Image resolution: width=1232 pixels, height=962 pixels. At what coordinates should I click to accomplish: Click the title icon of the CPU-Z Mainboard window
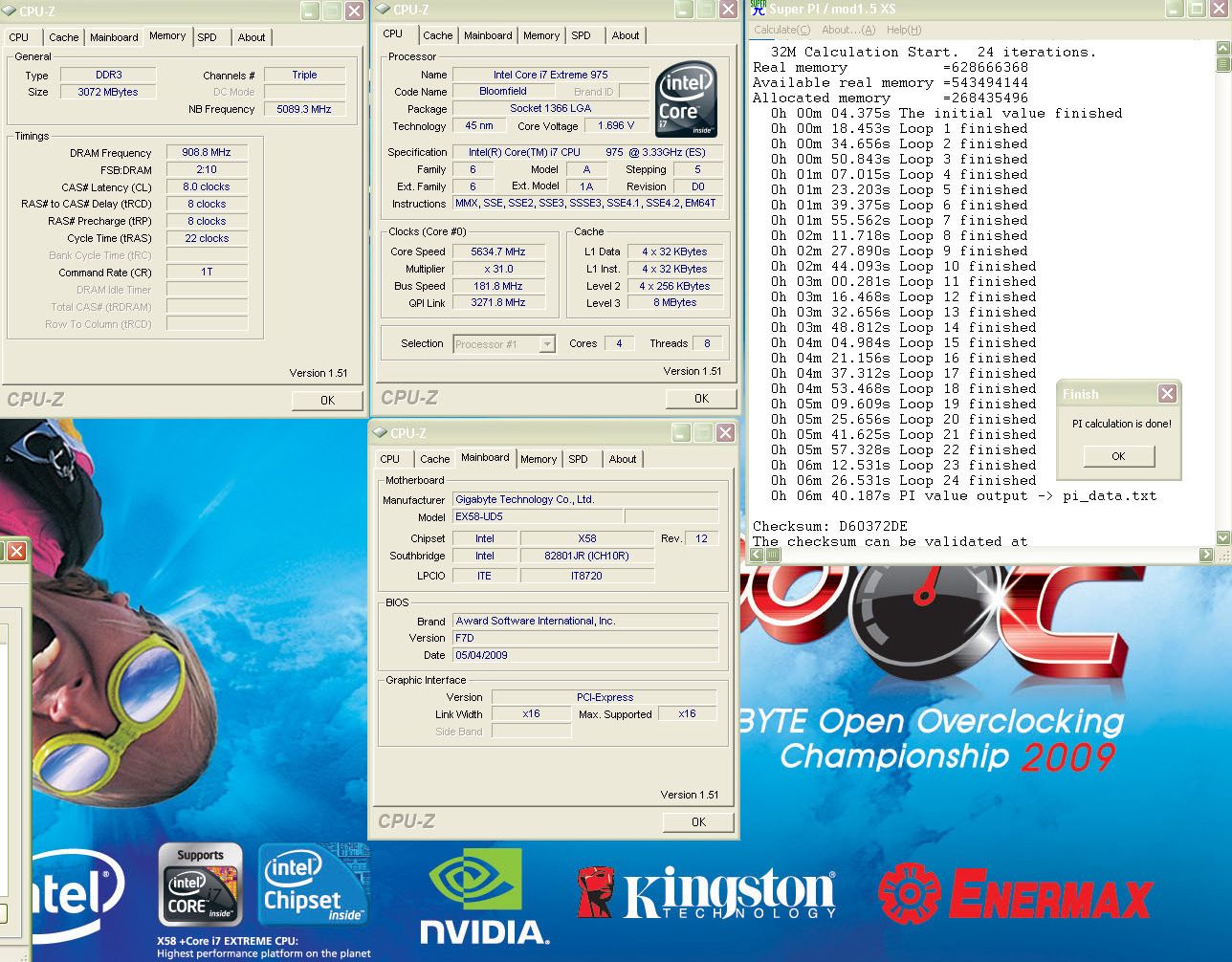[380, 433]
